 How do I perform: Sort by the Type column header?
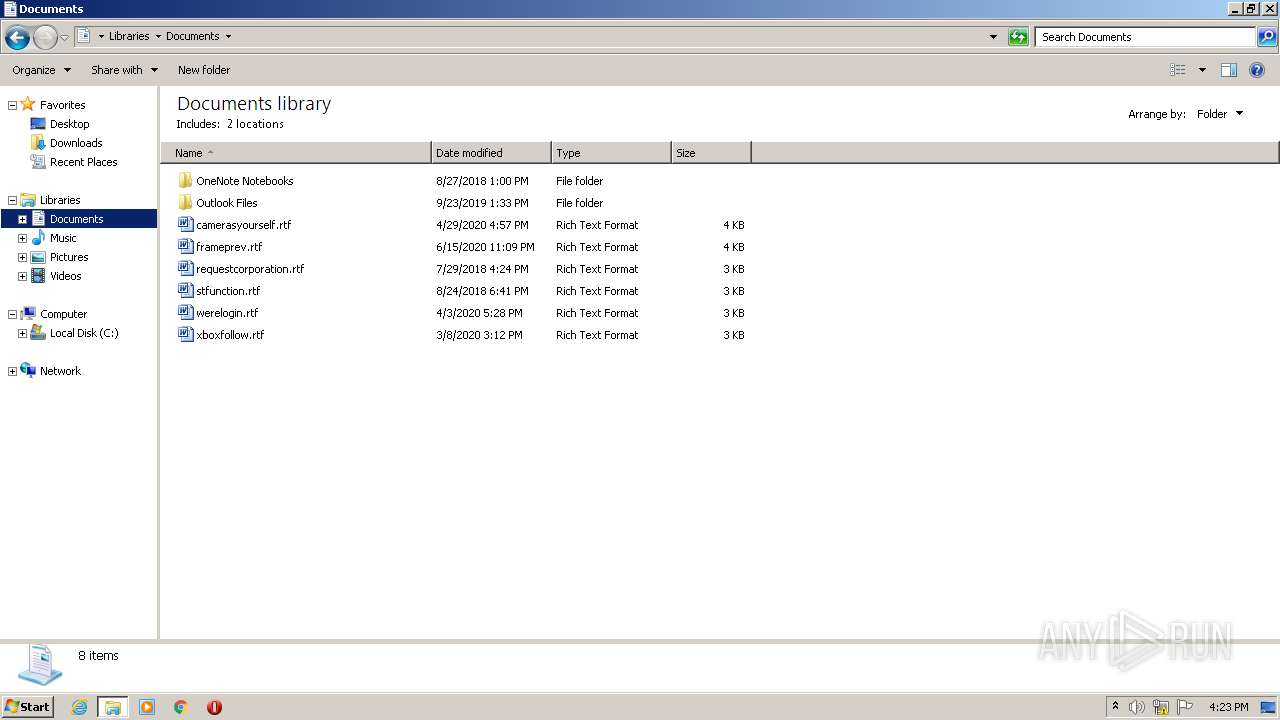[x=611, y=153]
